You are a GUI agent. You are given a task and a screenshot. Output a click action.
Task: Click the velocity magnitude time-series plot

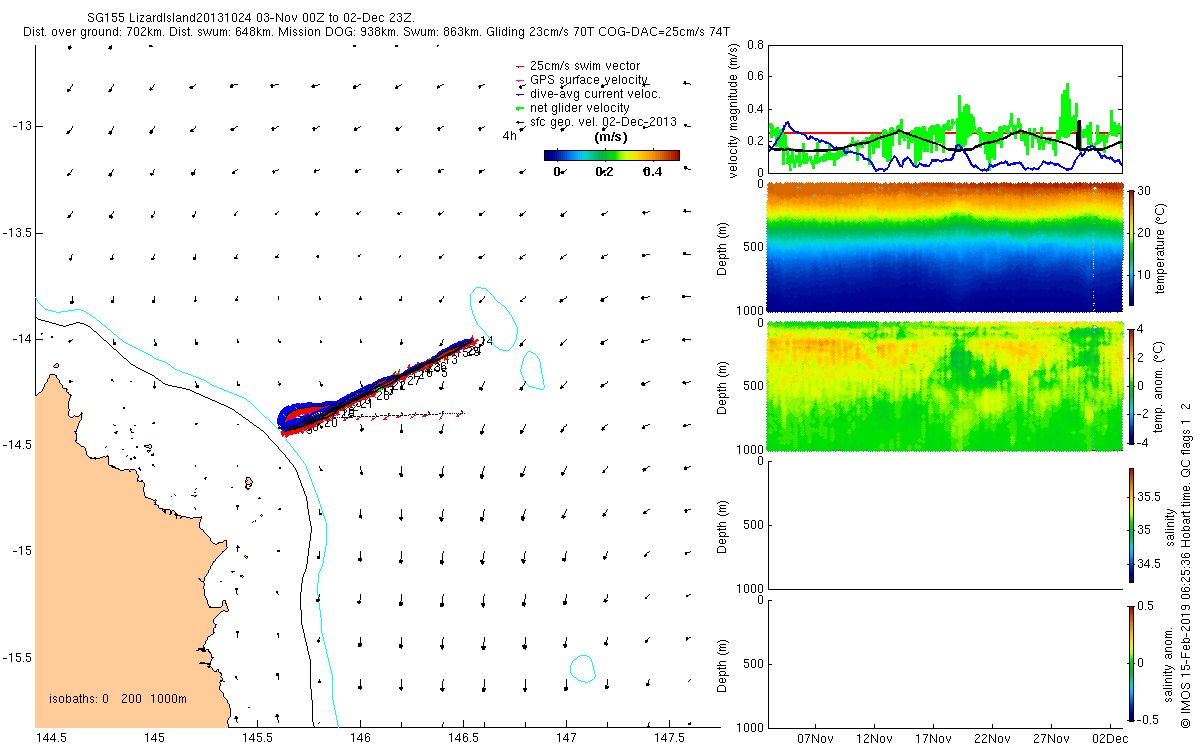(x=944, y=108)
